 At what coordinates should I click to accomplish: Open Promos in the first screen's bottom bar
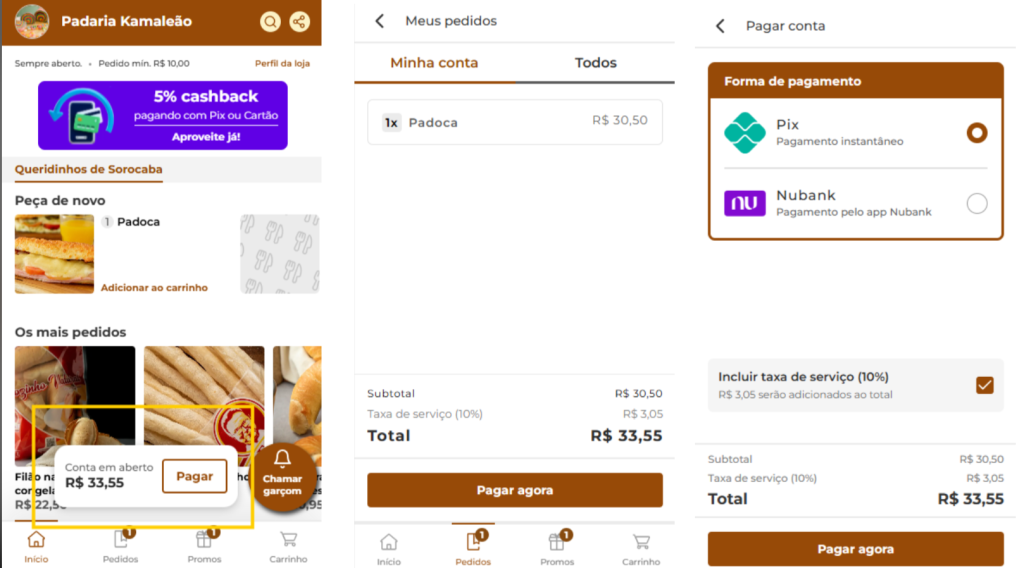[x=204, y=546]
